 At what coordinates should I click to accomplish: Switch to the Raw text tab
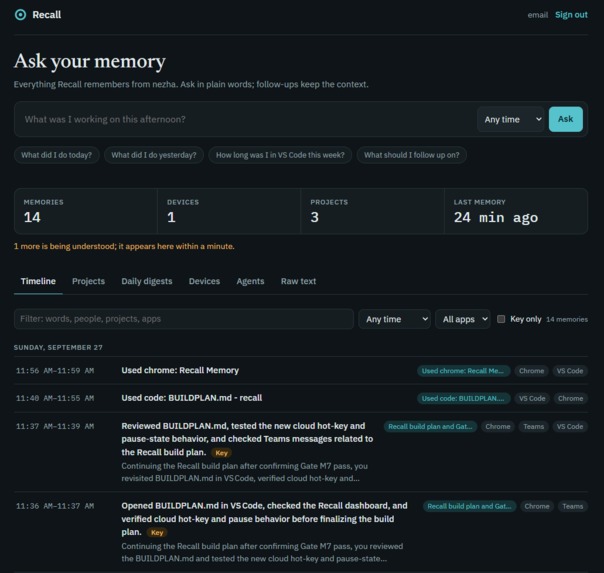(298, 281)
